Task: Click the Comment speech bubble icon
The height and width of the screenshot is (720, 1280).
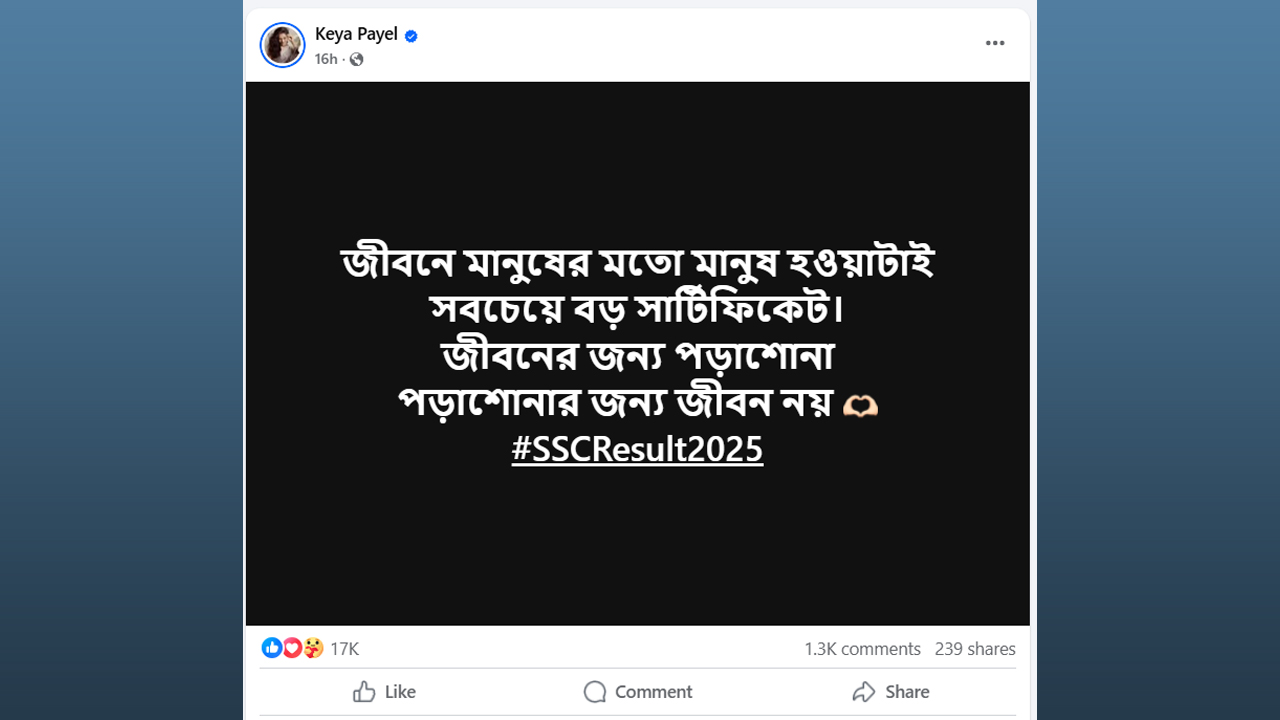Action: (595, 692)
